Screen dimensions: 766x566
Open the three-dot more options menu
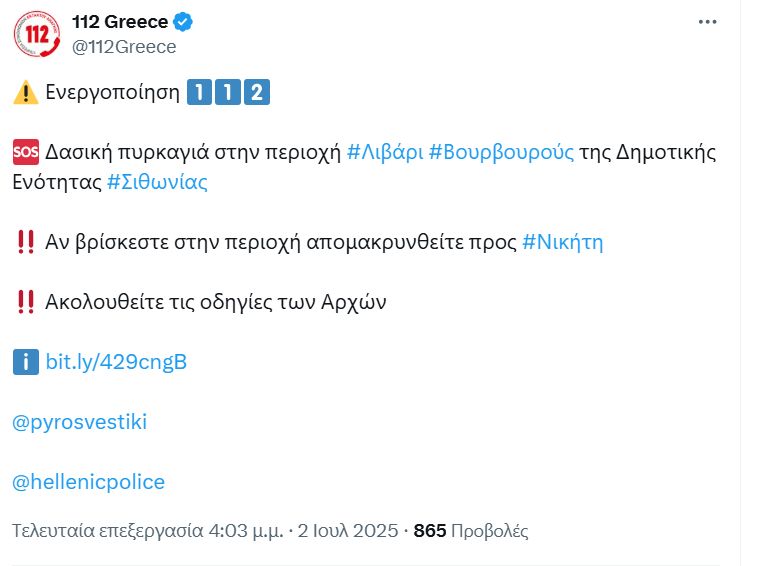tap(707, 22)
